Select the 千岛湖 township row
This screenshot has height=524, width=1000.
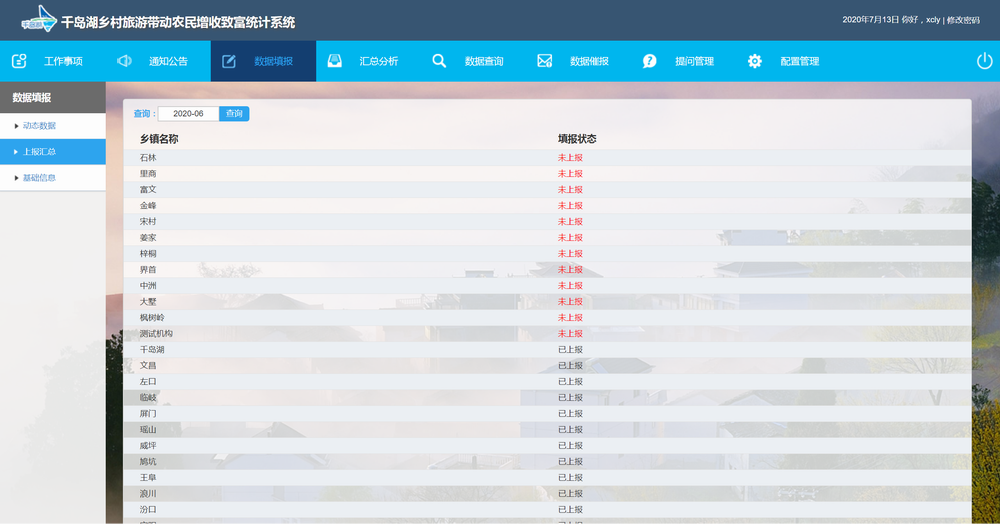pos(151,350)
